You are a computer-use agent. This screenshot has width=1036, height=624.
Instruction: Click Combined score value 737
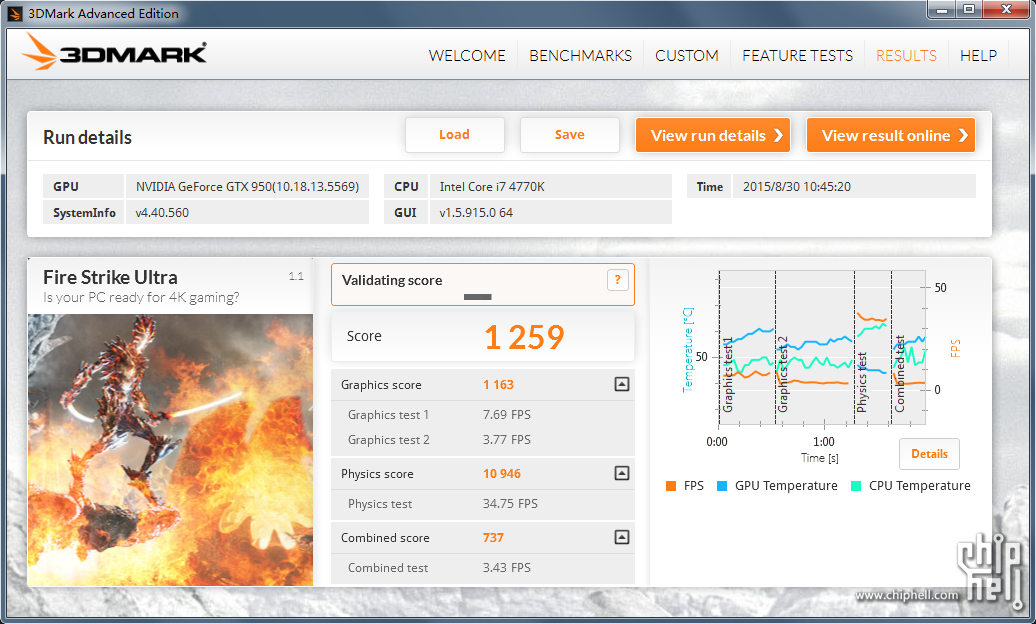click(493, 538)
